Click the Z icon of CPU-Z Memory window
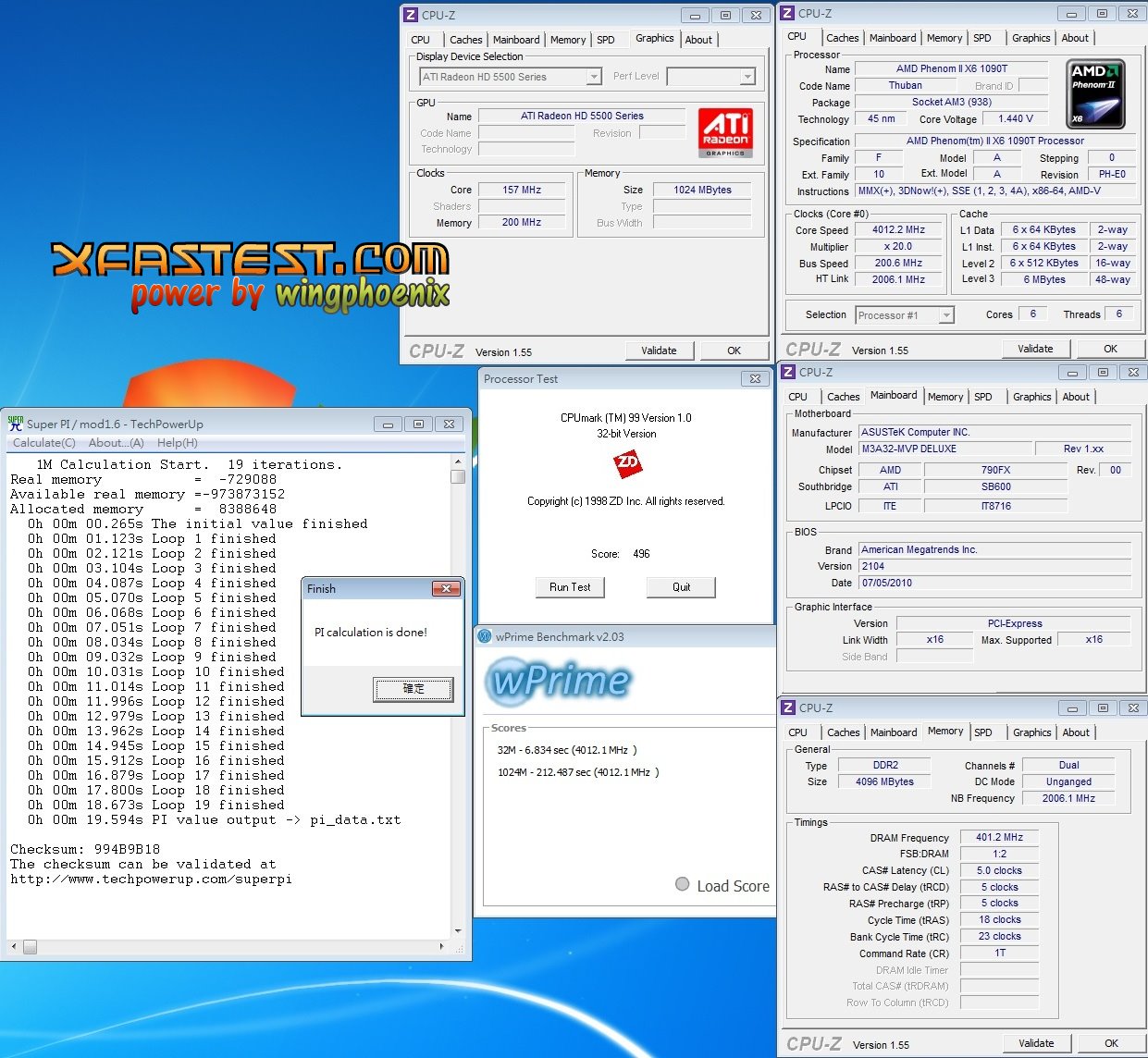Screen dimensions: 1148x1058 [788, 707]
